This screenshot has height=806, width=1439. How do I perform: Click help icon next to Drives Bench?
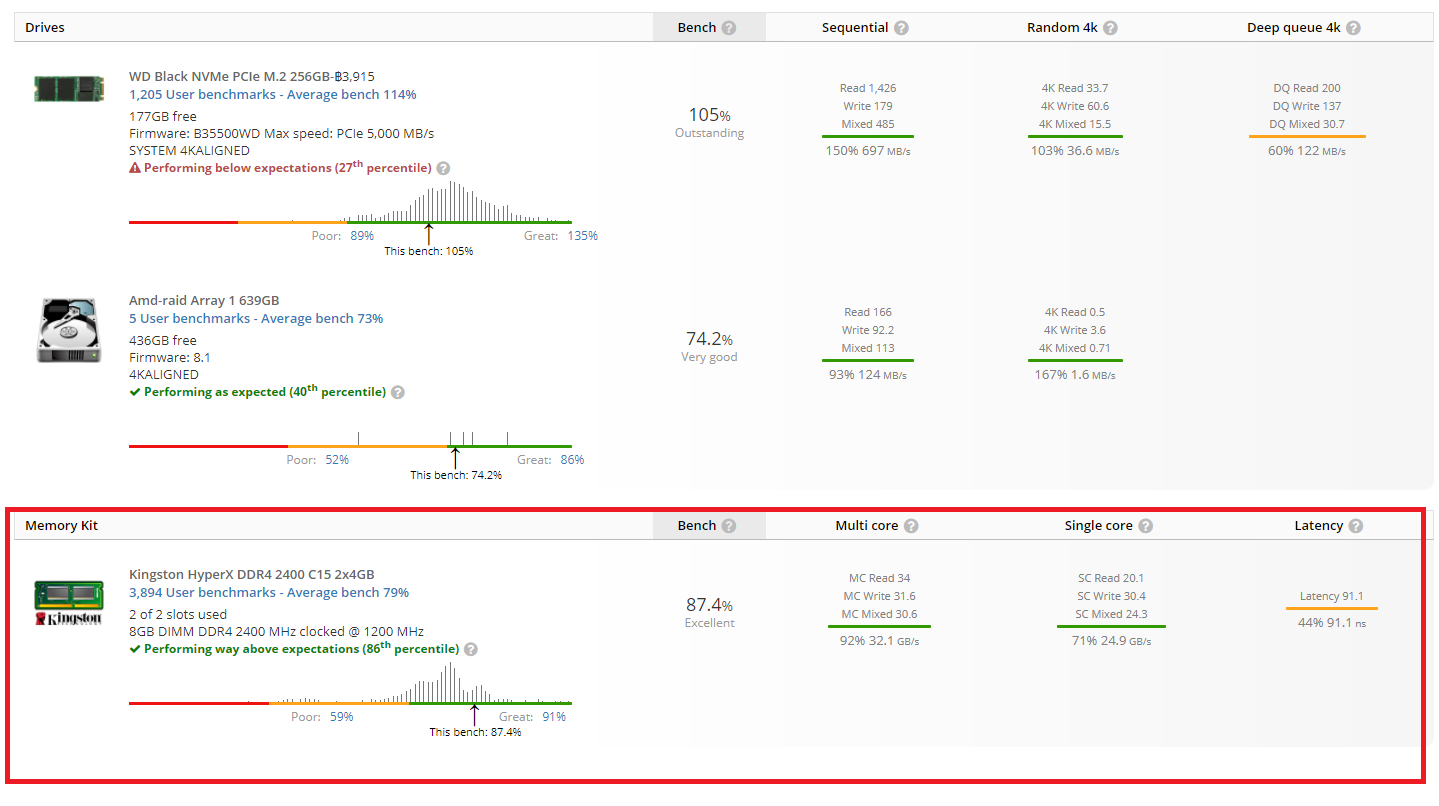[729, 28]
